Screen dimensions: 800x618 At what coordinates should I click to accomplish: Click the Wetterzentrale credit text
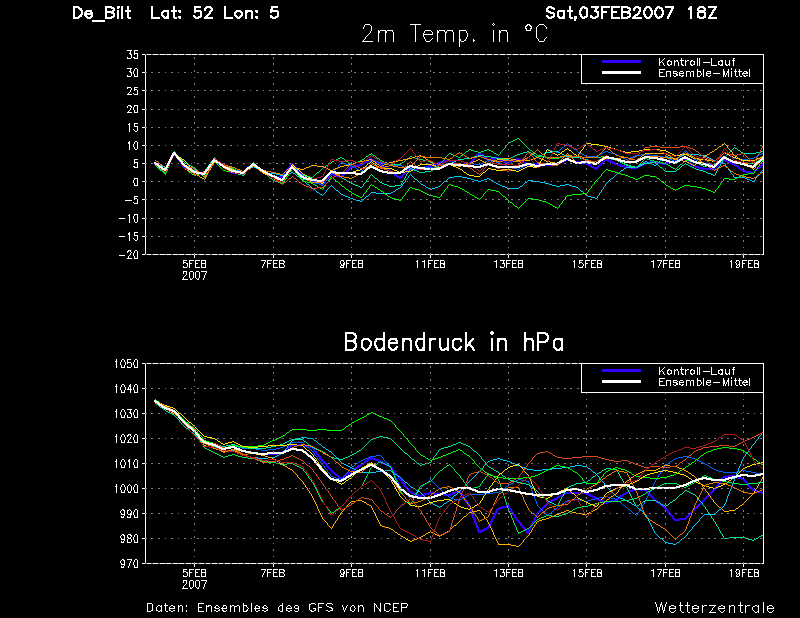coord(714,607)
